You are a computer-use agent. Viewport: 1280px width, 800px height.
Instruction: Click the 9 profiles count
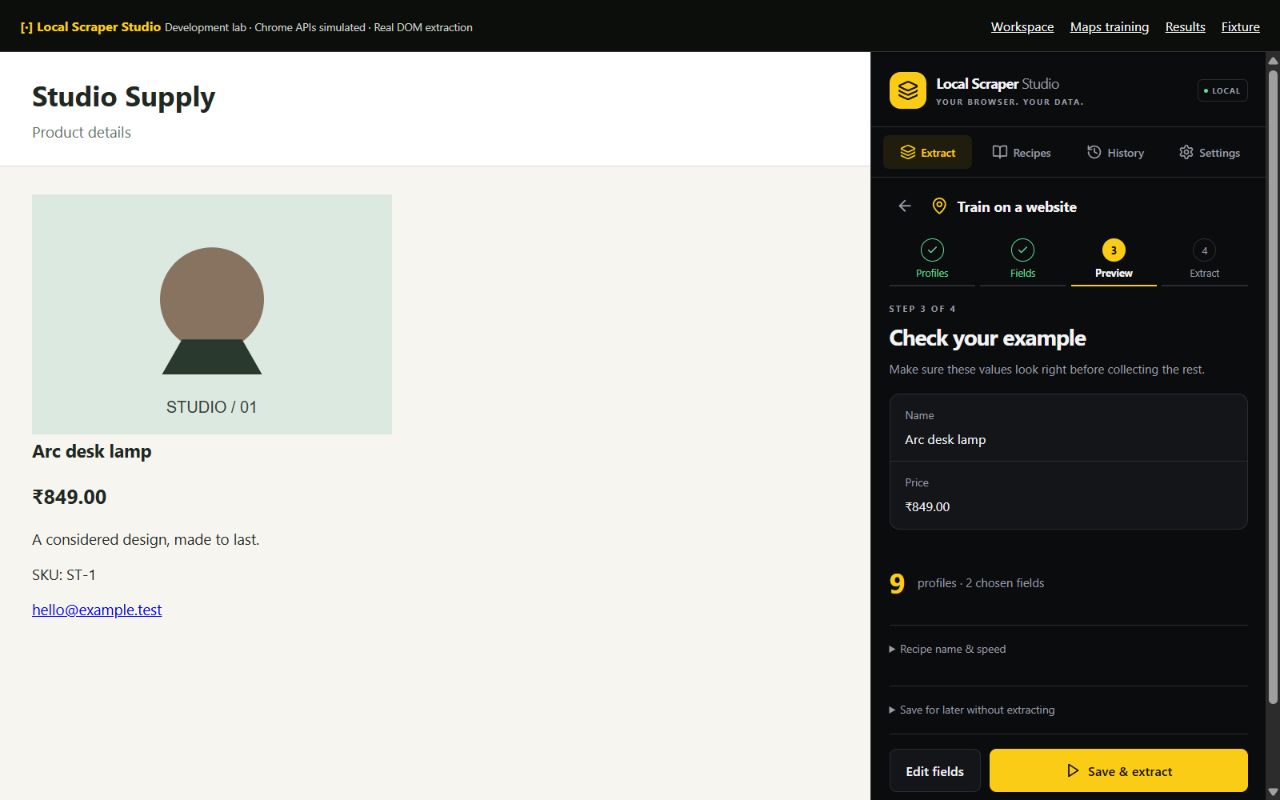pyautogui.click(x=897, y=584)
